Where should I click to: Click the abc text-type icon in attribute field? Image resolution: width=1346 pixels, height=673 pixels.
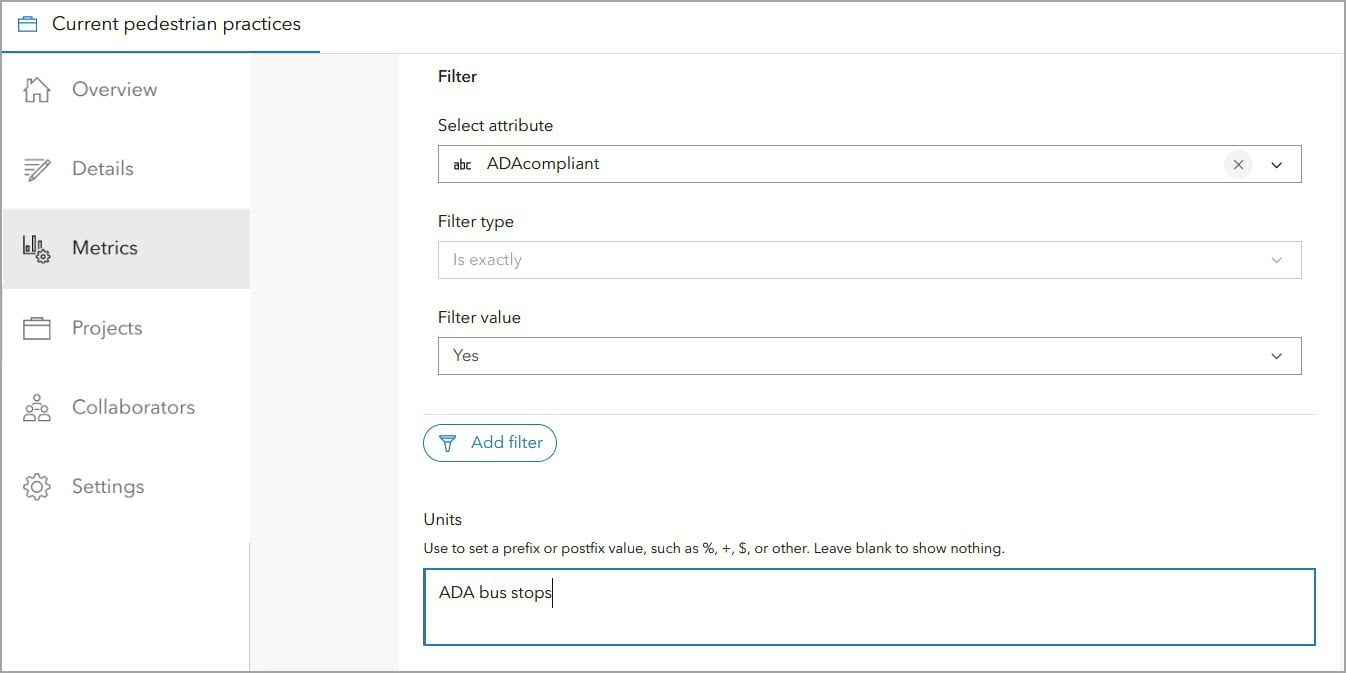pyautogui.click(x=462, y=165)
